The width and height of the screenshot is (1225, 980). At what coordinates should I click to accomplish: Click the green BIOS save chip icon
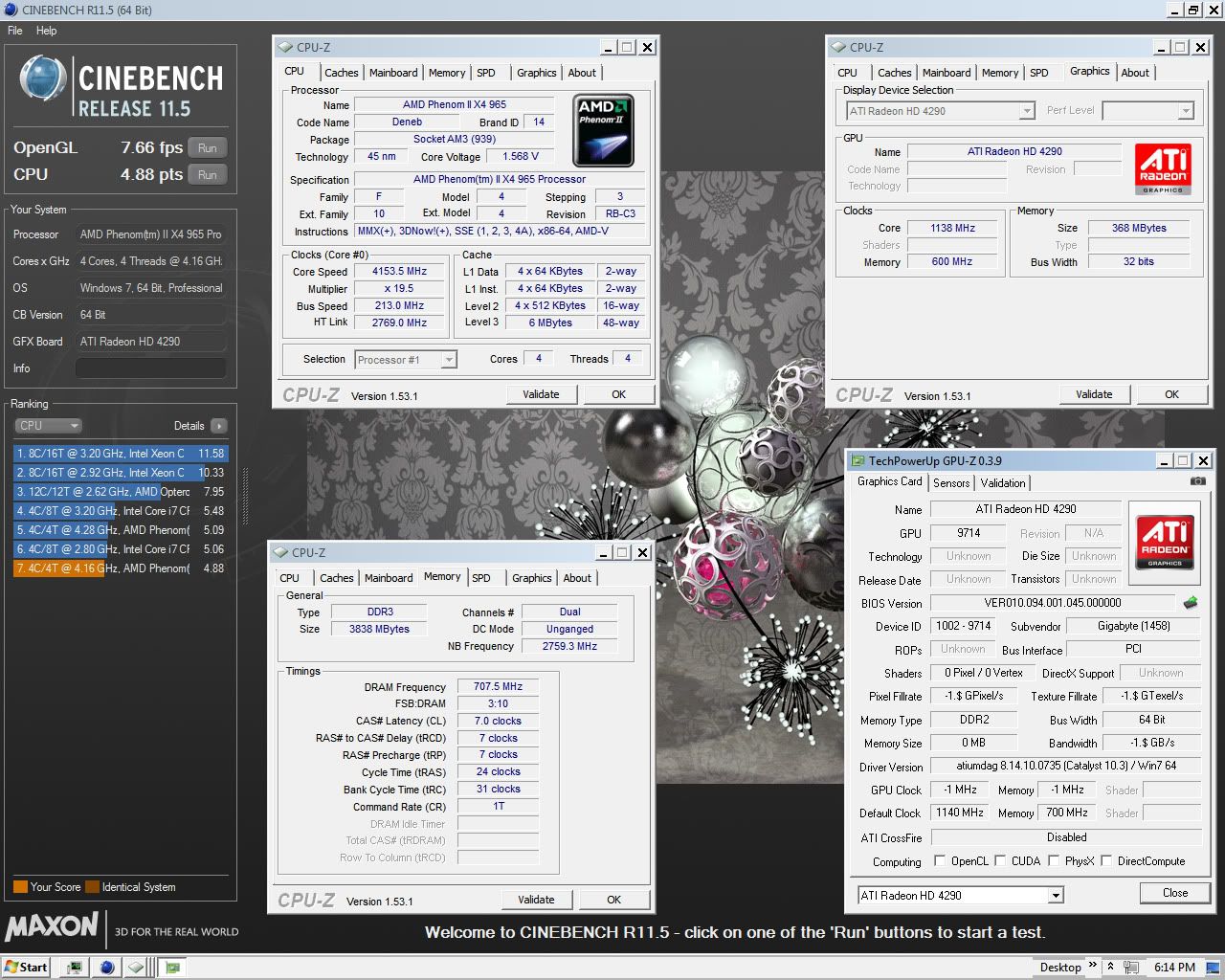pyautogui.click(x=1190, y=603)
